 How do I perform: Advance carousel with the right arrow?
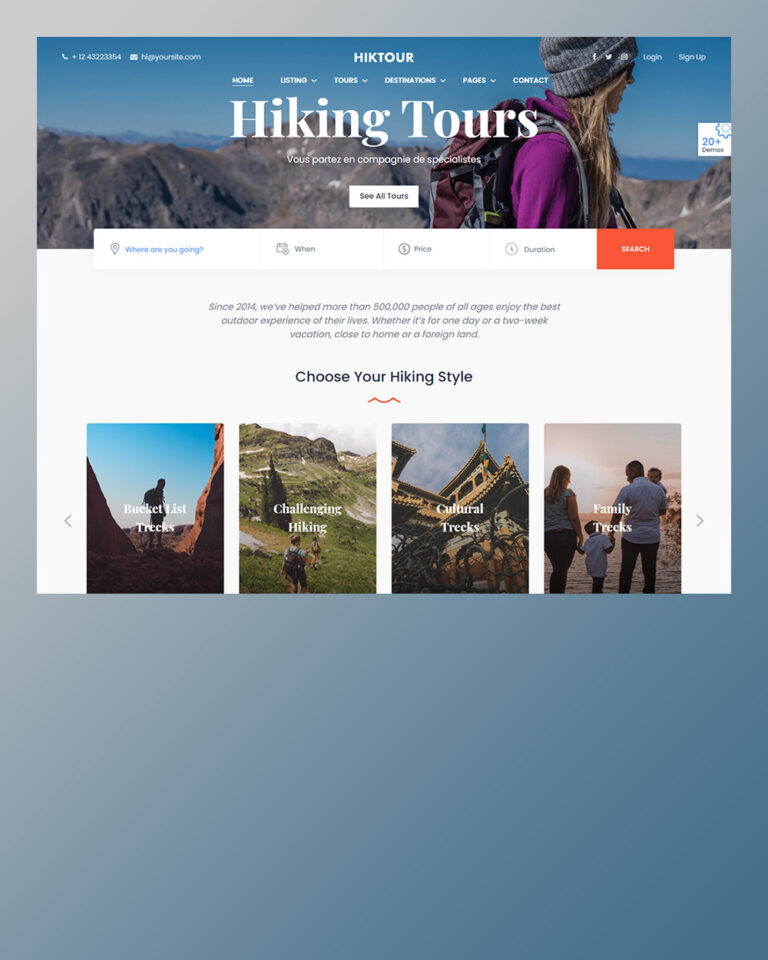click(699, 521)
